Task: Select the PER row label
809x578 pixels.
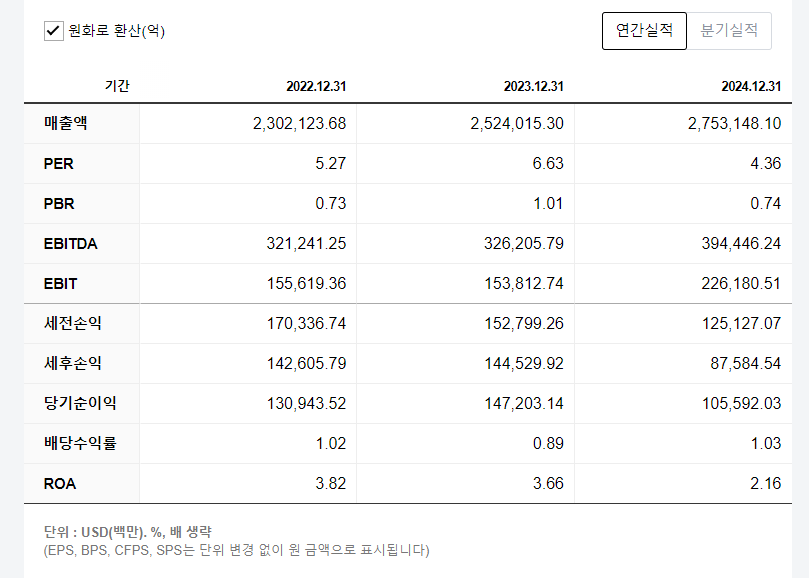Action: click(x=58, y=164)
